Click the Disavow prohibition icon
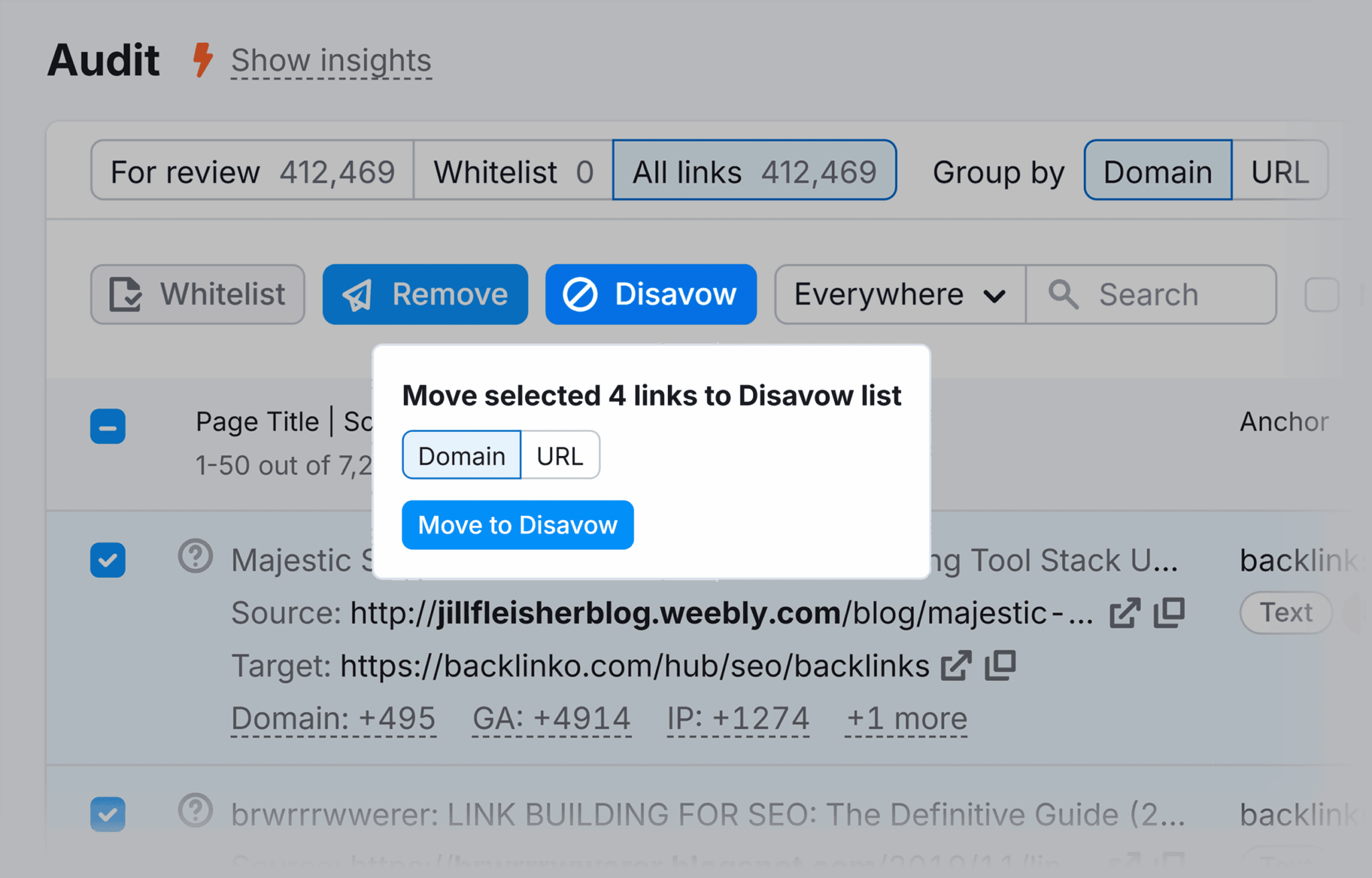 [x=581, y=294]
